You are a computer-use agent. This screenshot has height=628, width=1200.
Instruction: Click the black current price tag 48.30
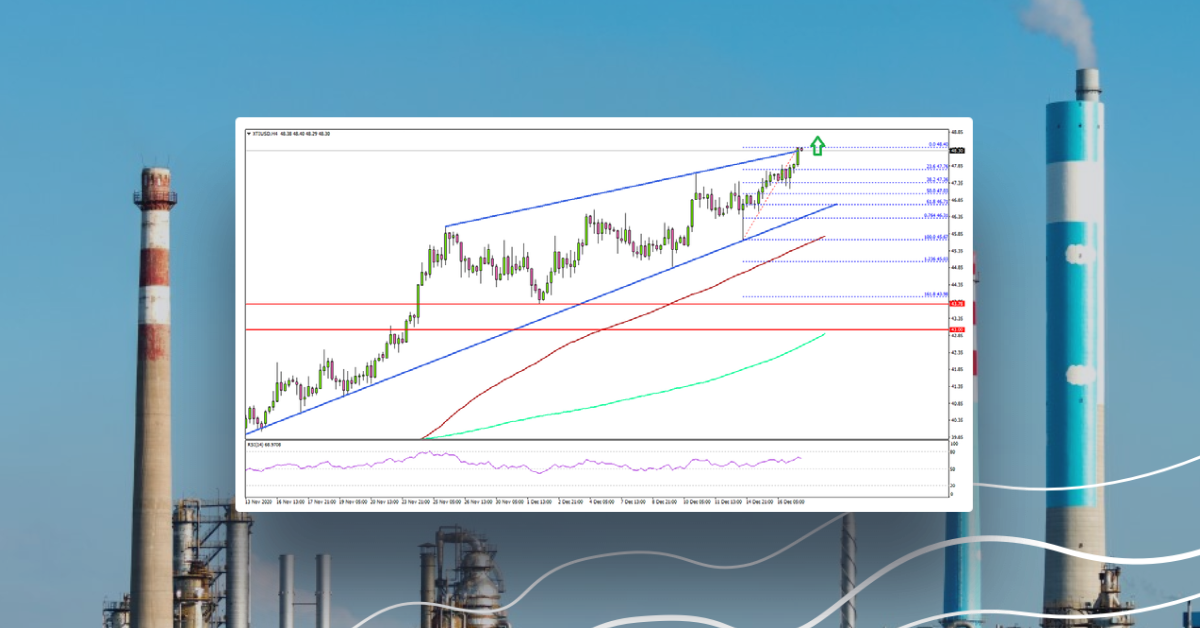tap(957, 151)
